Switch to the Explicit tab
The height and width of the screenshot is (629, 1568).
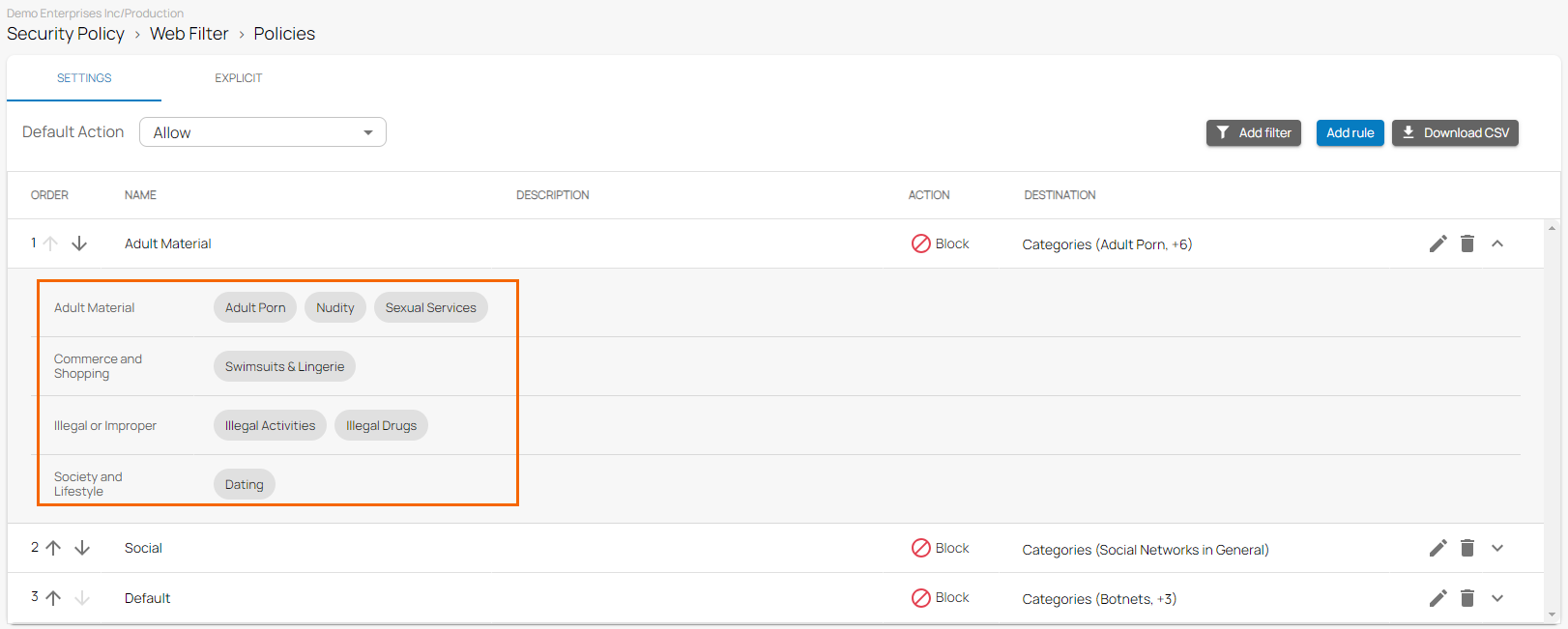click(x=238, y=78)
